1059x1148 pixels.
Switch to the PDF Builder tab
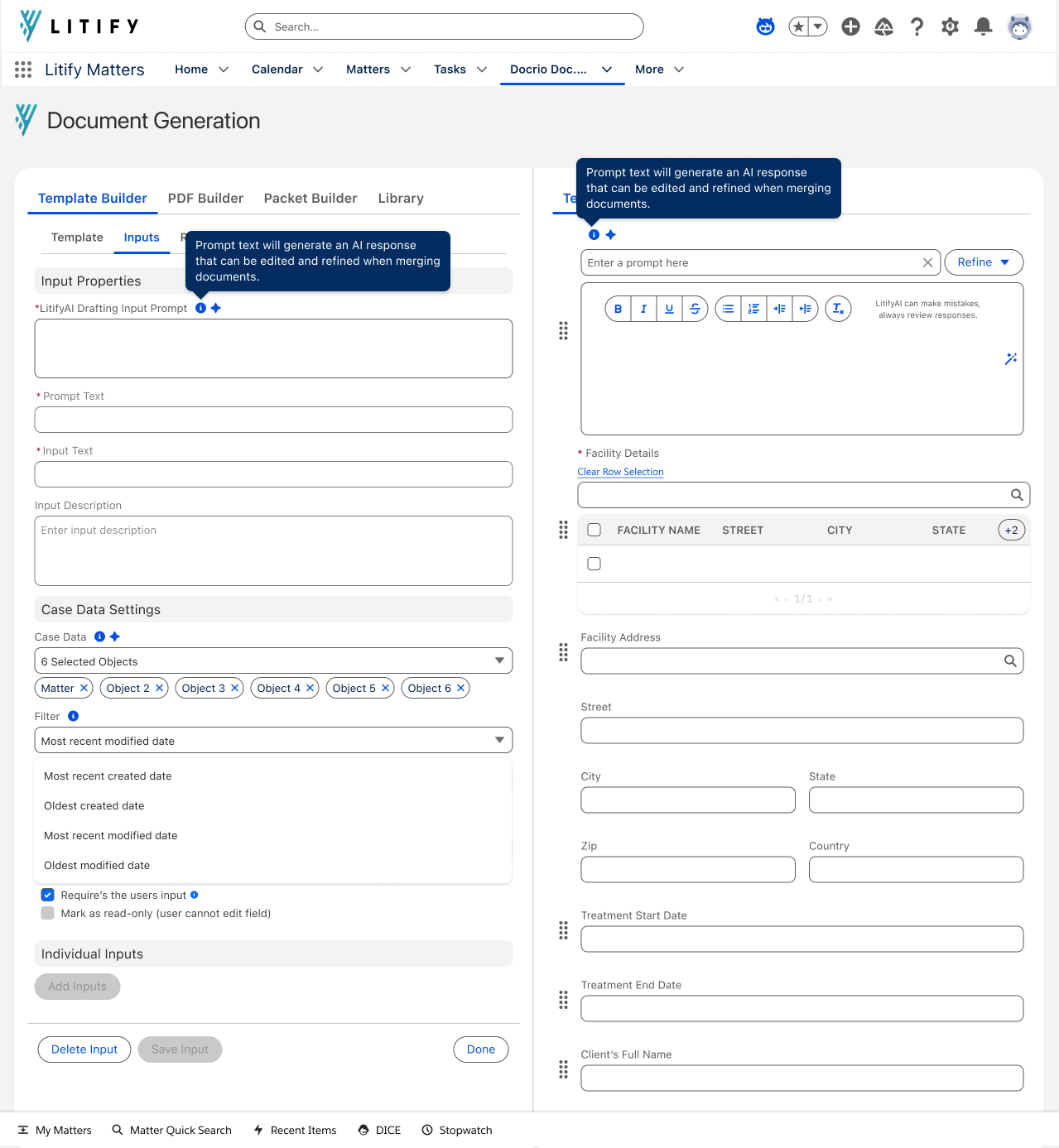(x=205, y=199)
